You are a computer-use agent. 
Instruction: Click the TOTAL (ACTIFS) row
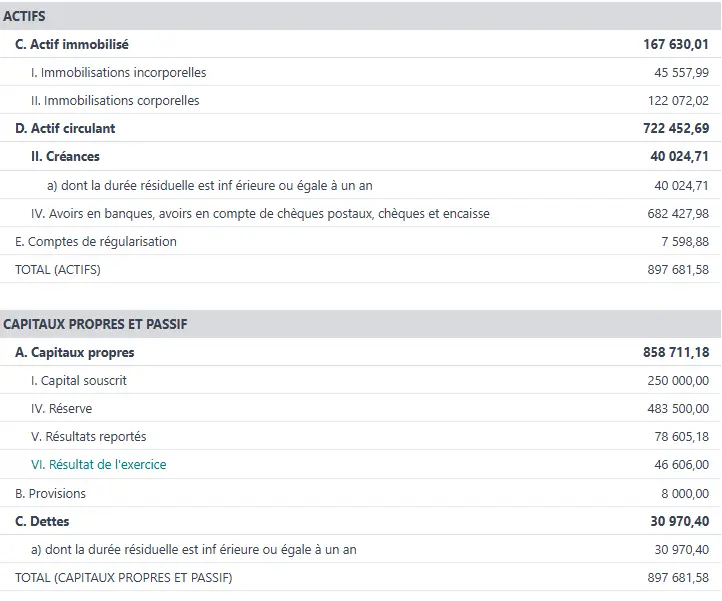point(58,269)
